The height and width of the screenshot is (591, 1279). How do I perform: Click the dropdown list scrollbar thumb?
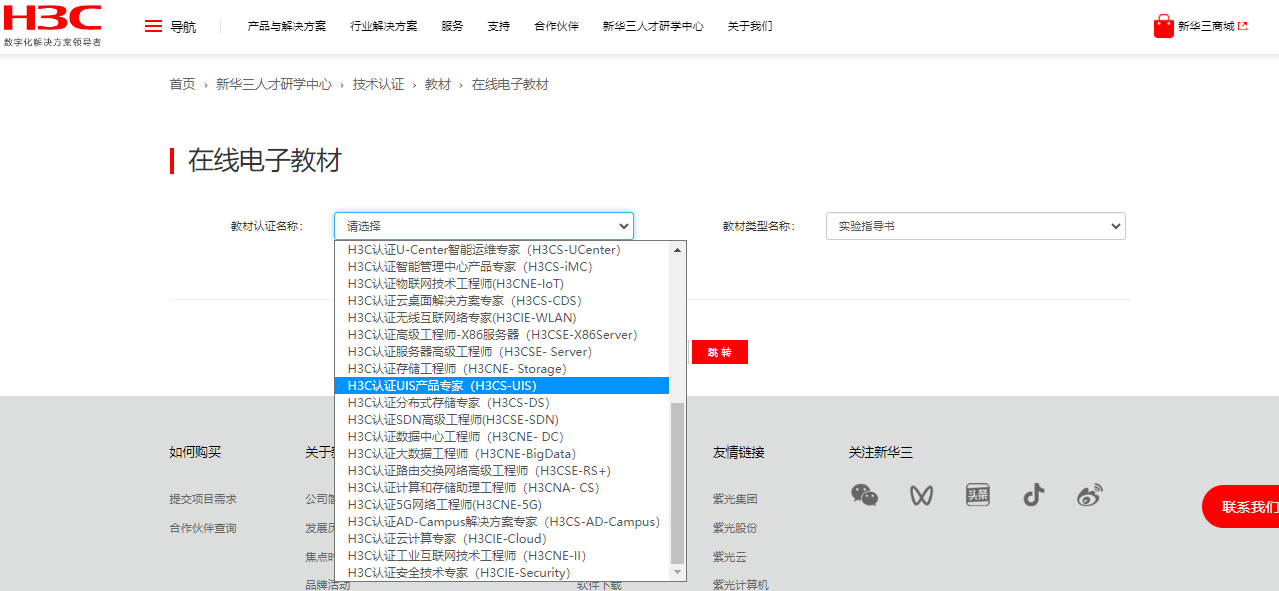[678, 483]
